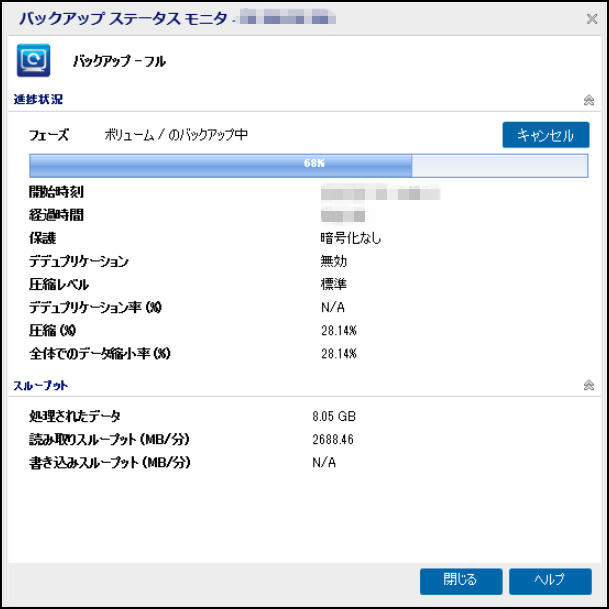Click the 書き込みスループット (MB/分) label
The width and height of the screenshot is (609, 609).
pos(110,463)
